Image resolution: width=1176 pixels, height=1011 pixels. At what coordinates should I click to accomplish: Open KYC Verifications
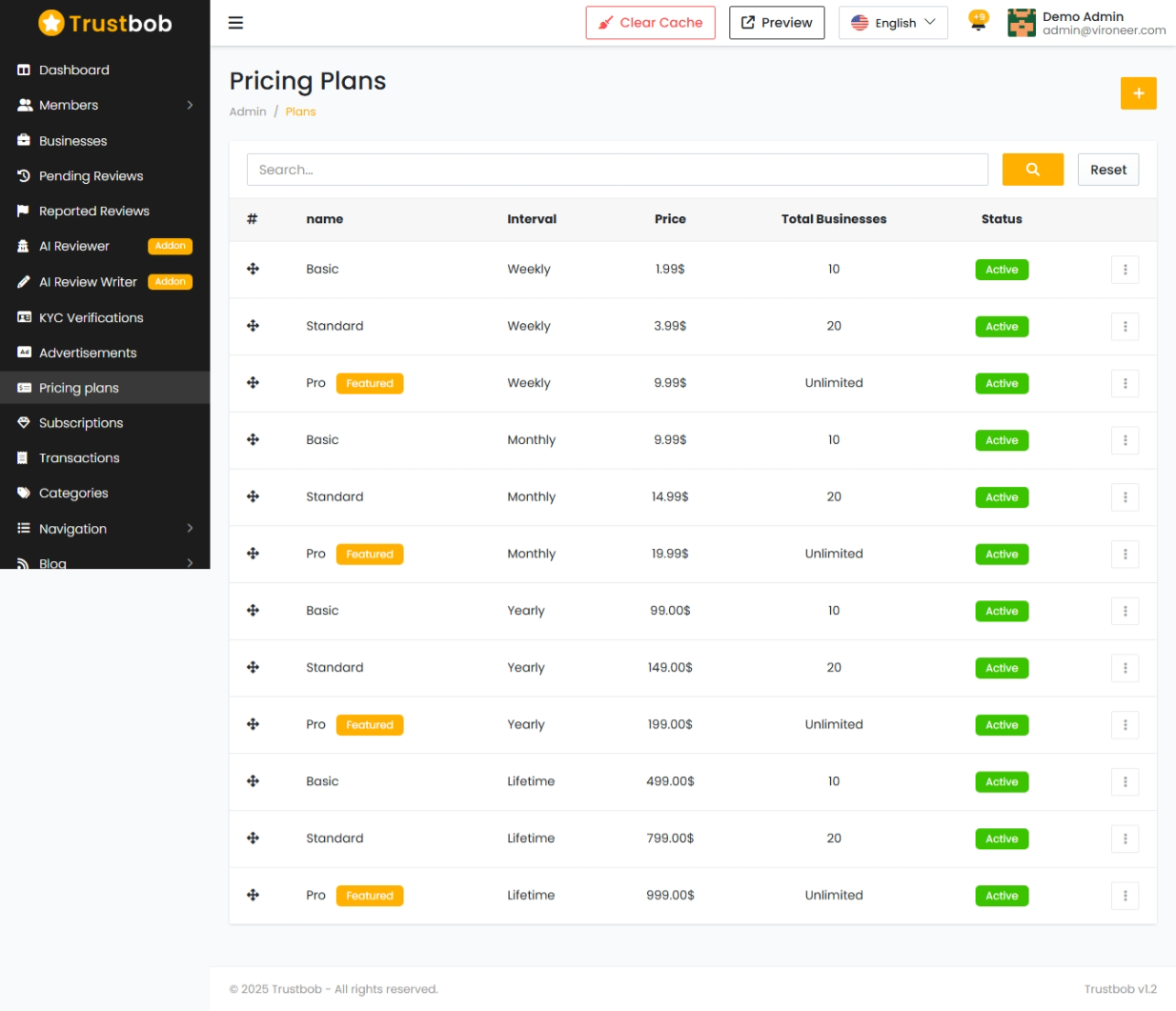tap(105, 317)
